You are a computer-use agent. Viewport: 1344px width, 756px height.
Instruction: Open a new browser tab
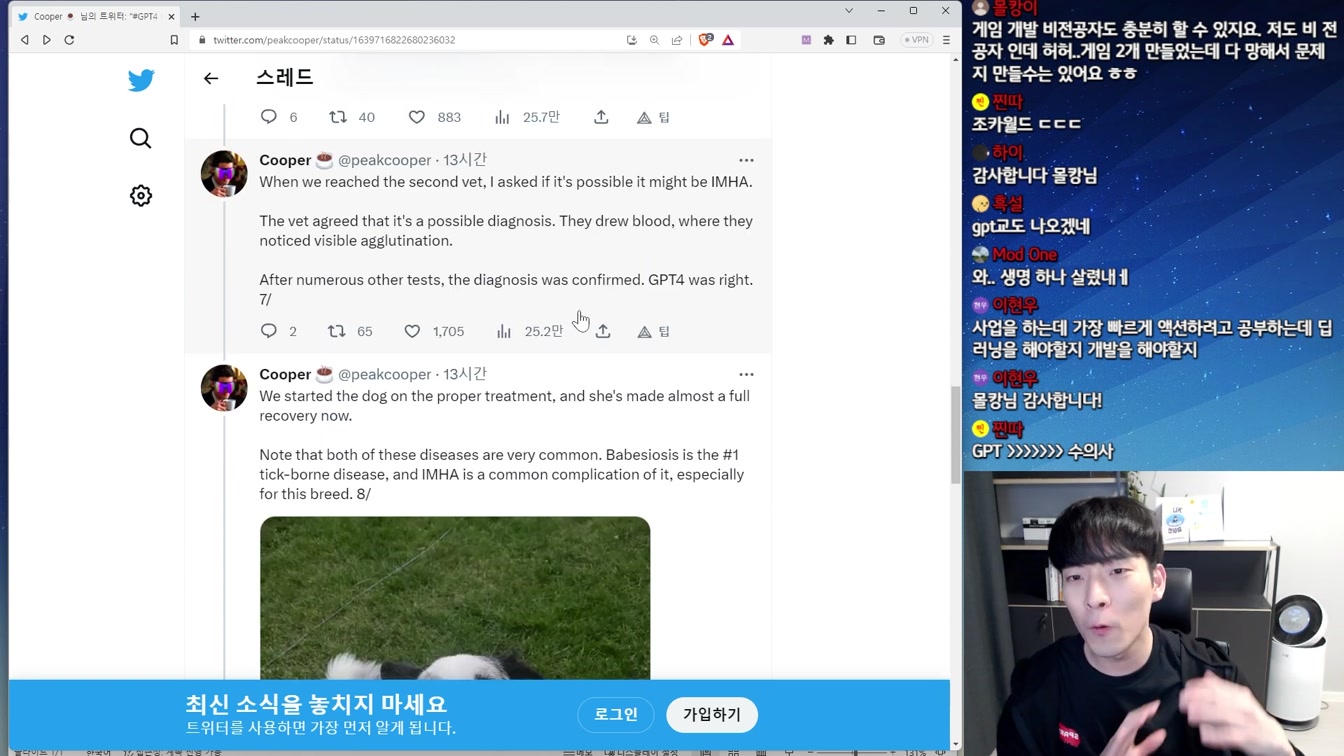195,16
